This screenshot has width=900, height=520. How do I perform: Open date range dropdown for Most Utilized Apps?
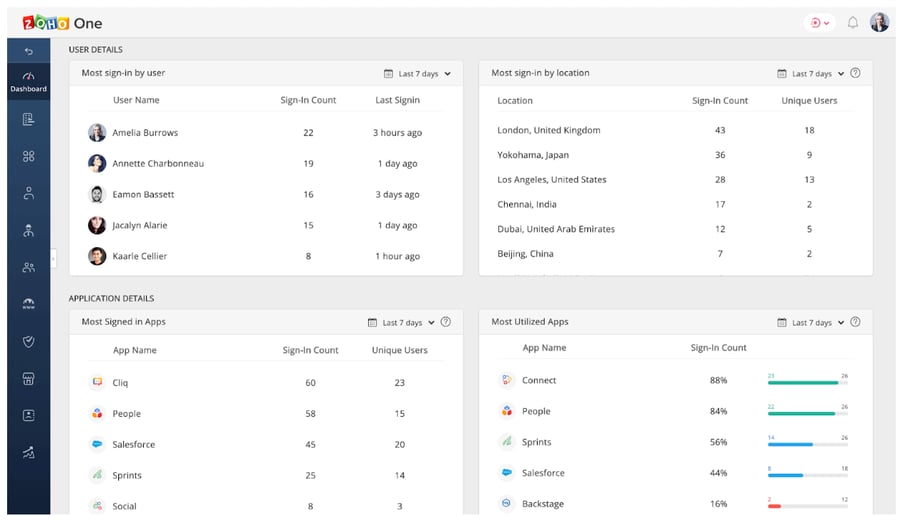click(x=811, y=323)
